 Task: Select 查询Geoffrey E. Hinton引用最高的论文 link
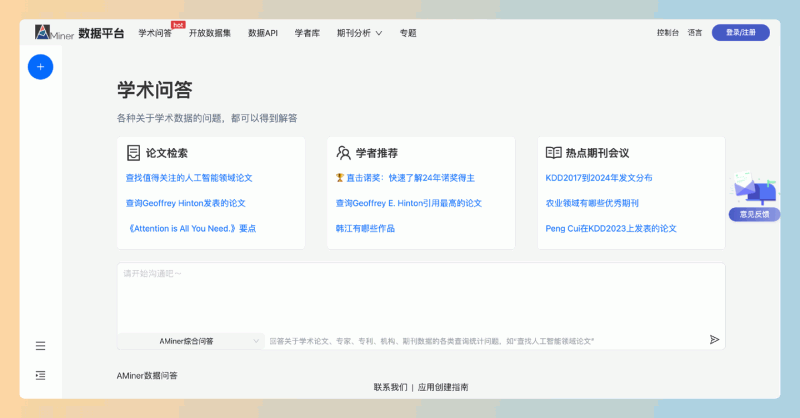[409, 203]
